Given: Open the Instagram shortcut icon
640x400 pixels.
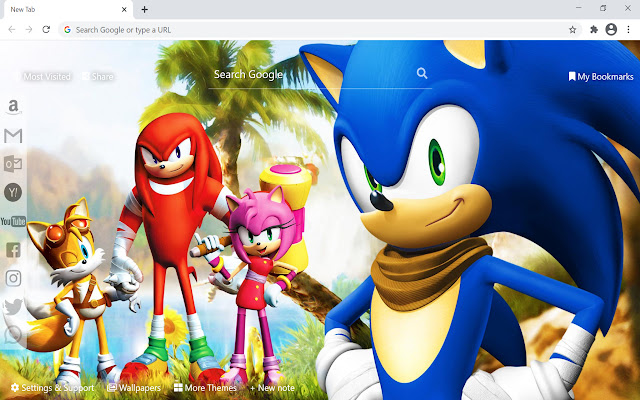Looking at the screenshot, I should [x=13, y=278].
